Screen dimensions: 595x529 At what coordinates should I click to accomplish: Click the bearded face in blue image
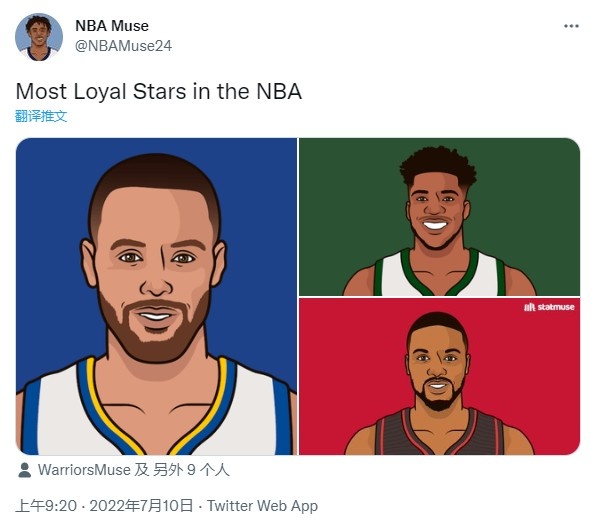coord(154,273)
